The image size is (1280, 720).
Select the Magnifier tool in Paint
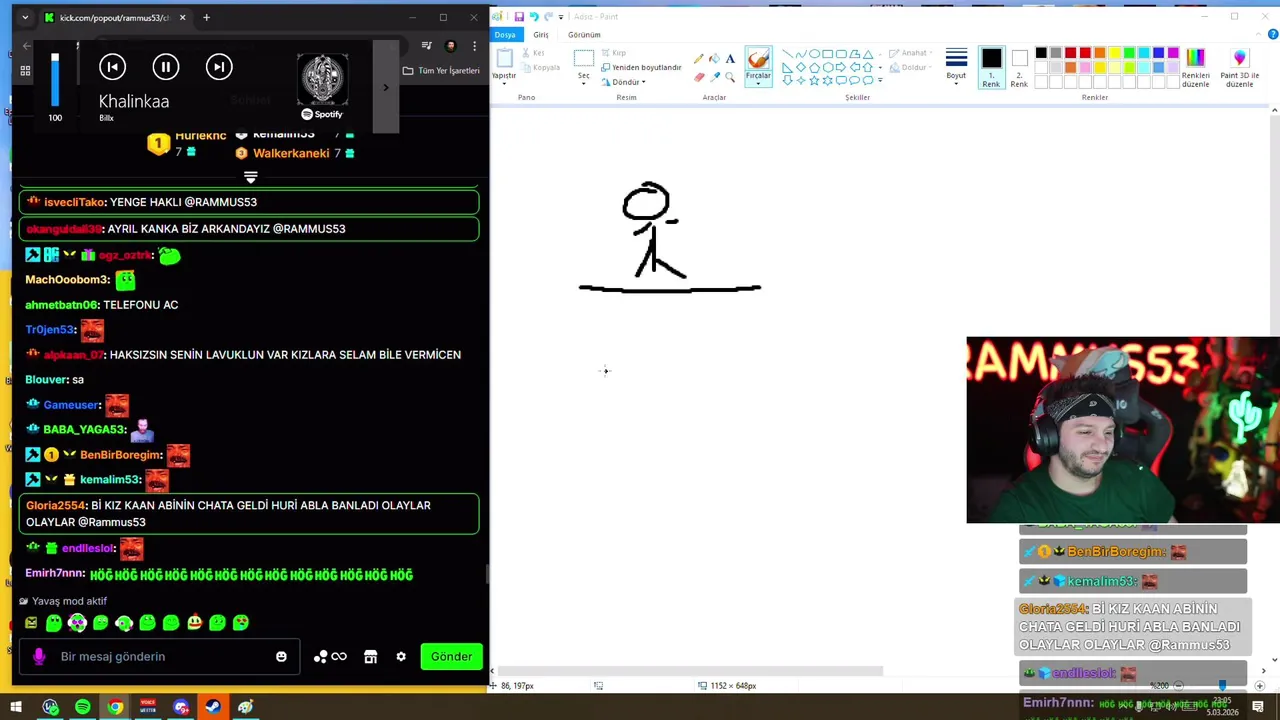(730, 77)
